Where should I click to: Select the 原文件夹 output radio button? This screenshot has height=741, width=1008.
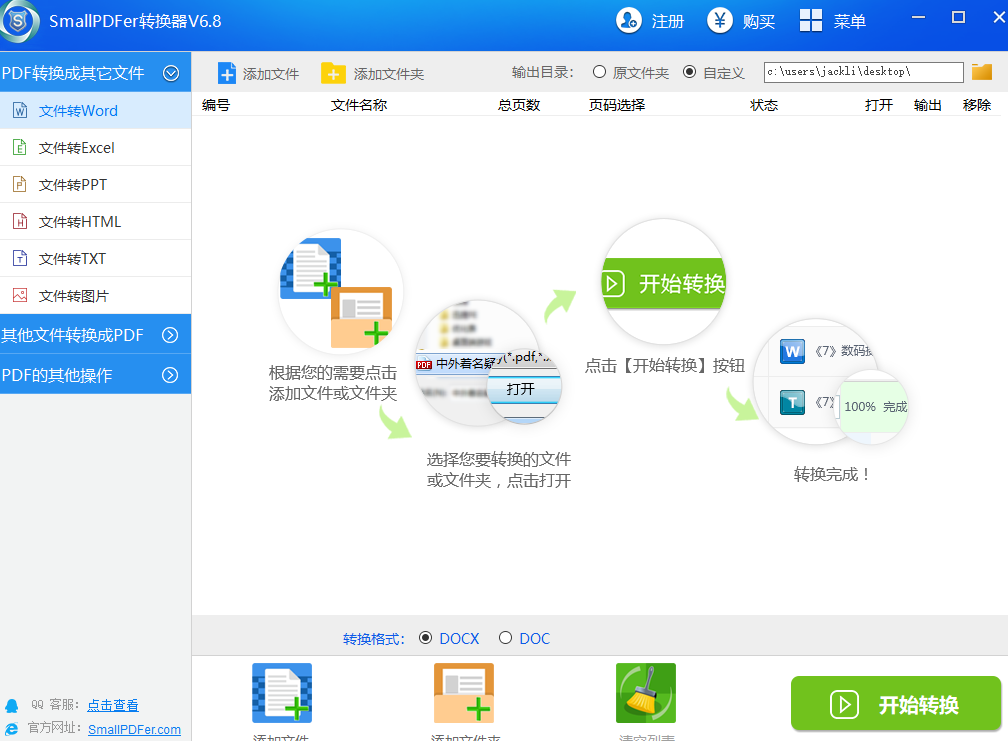click(x=599, y=72)
